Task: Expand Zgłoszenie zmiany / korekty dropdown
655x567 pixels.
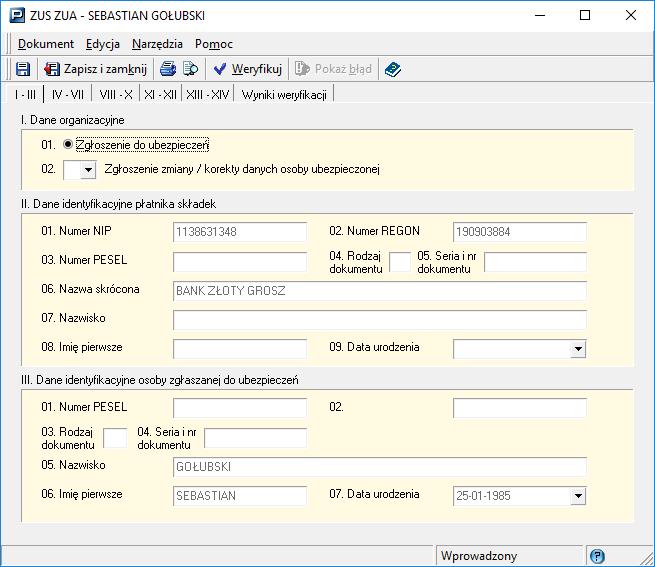Action: [x=88, y=170]
